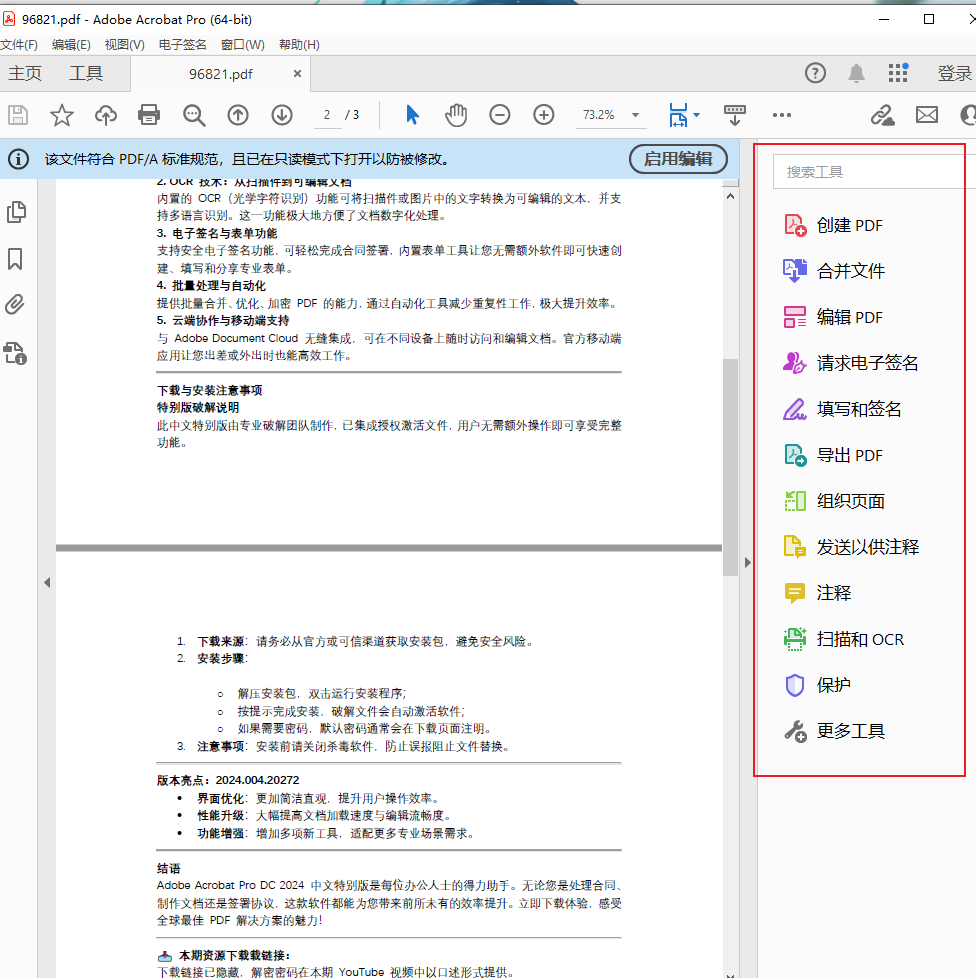Open the 发送以供注释 tool
976x978 pixels.
tap(851, 547)
